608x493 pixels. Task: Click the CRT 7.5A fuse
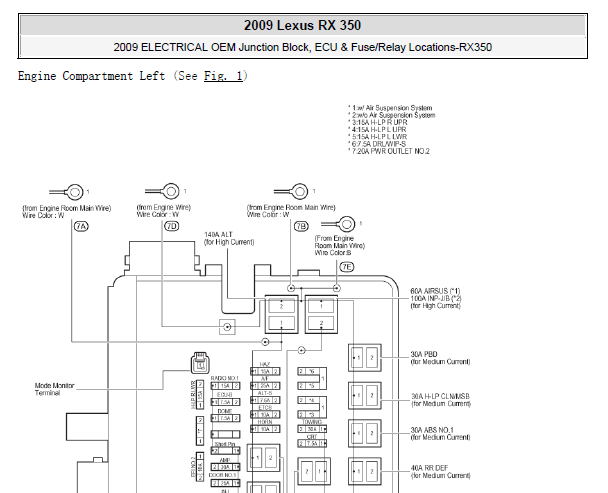tap(312, 443)
